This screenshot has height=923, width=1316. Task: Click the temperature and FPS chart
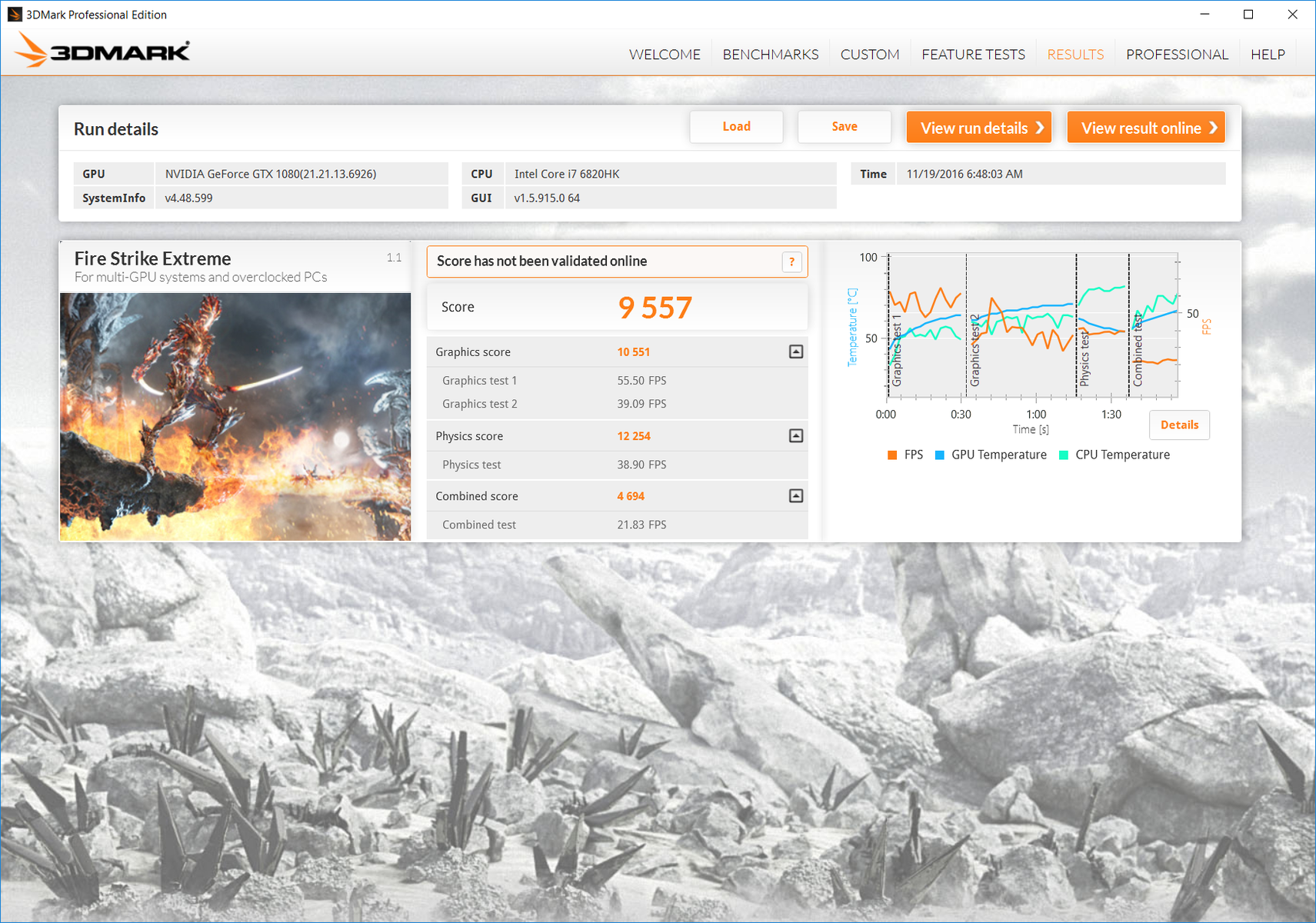(x=1032, y=325)
